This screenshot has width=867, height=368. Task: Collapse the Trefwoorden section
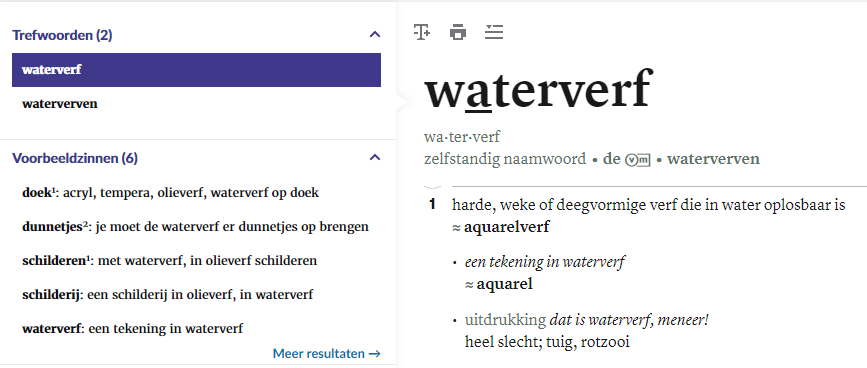pos(375,35)
